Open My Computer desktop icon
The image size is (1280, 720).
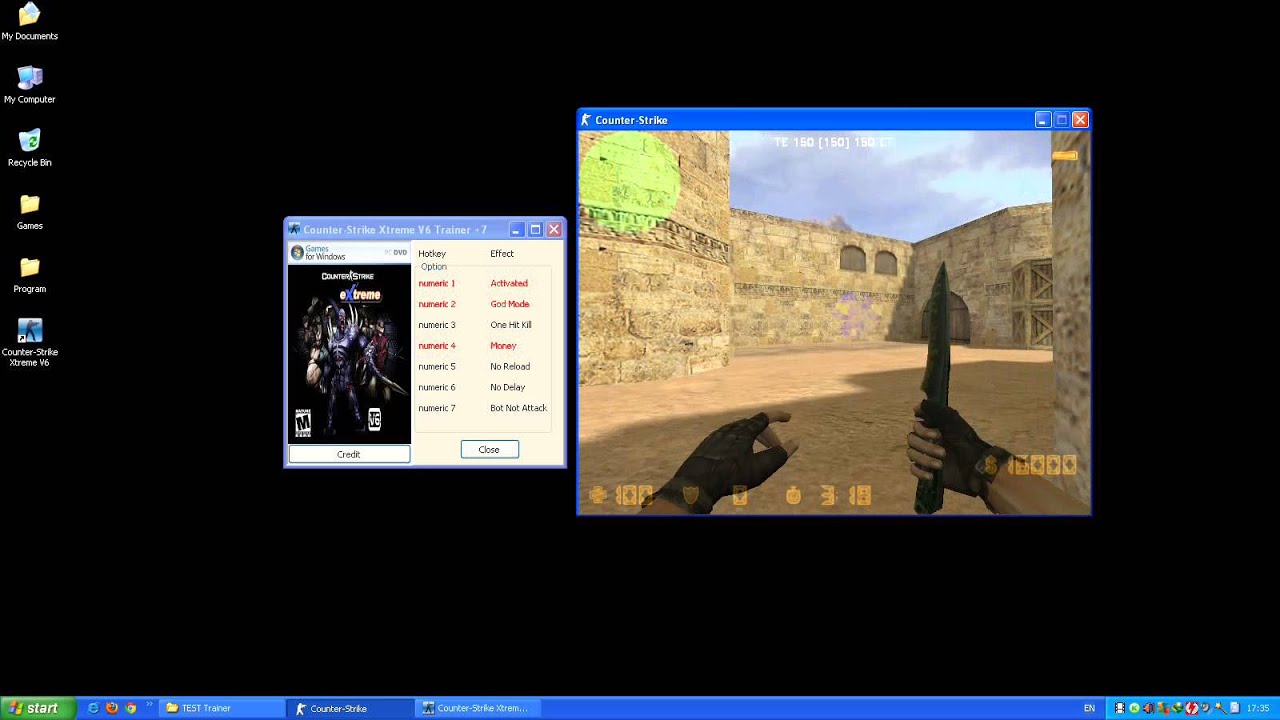pos(30,85)
